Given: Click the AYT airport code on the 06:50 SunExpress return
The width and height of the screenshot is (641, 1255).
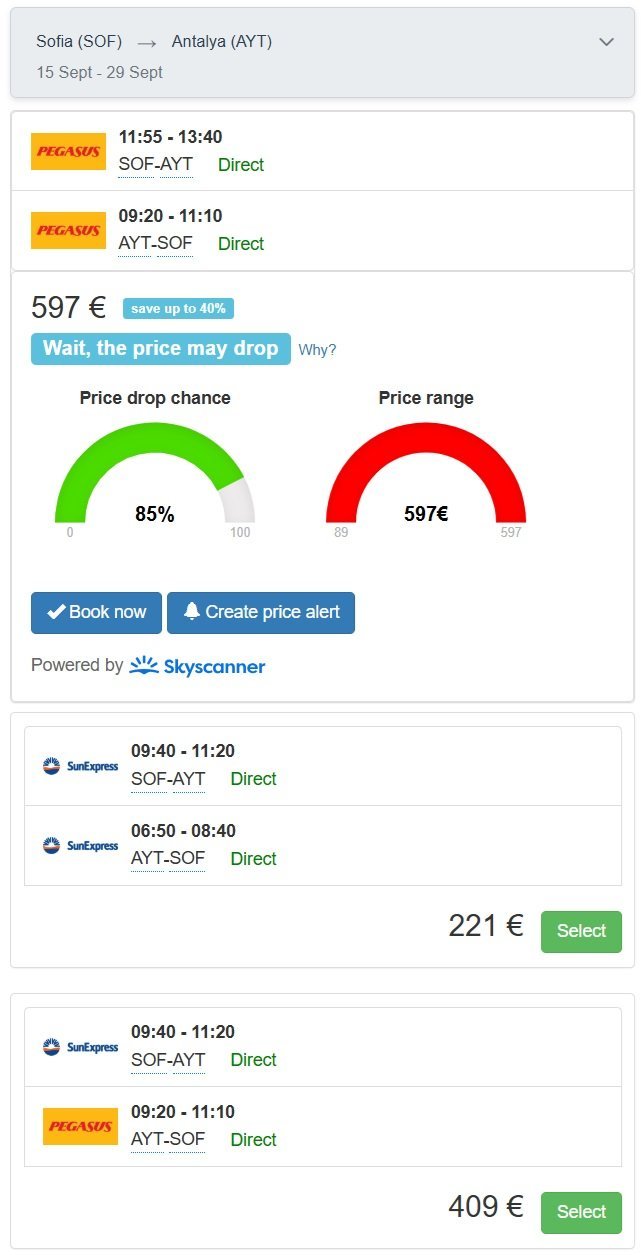Looking at the screenshot, I should 147,858.
